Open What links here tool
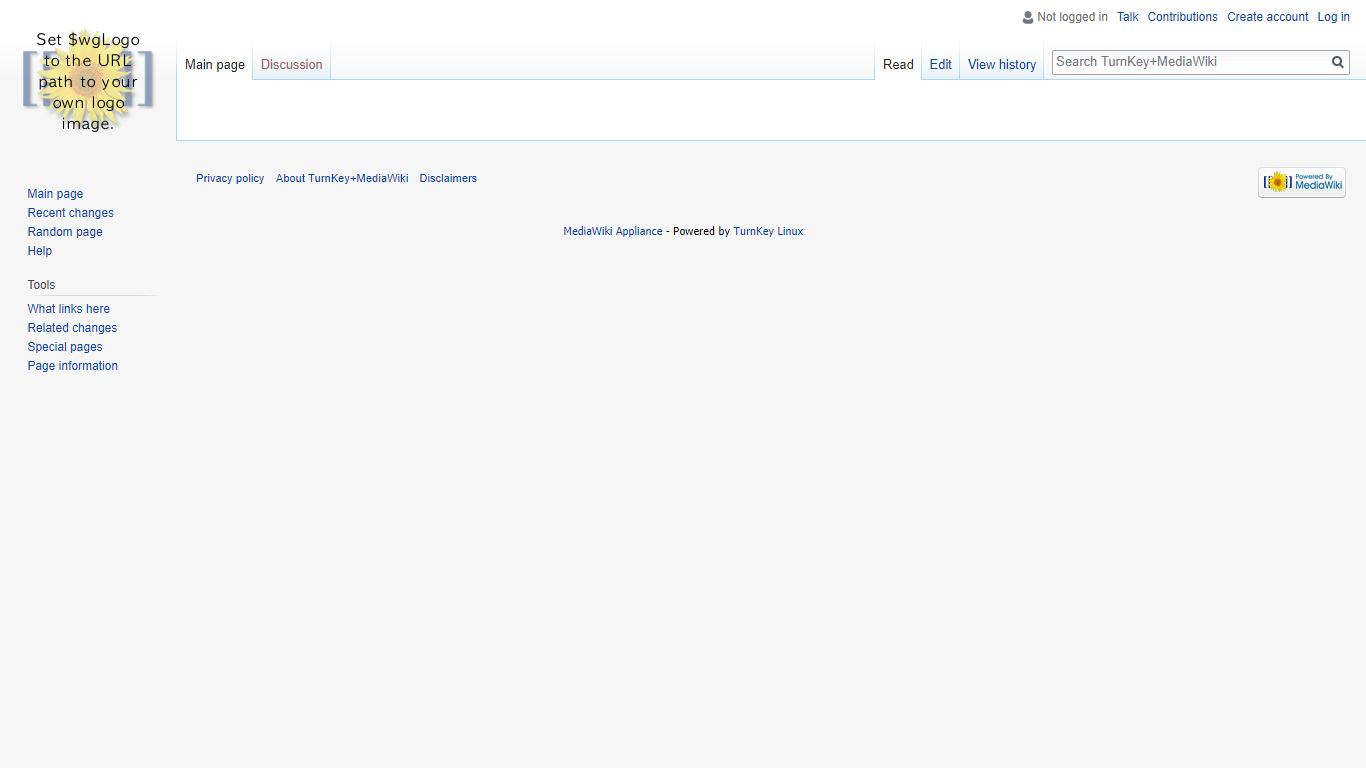The width and height of the screenshot is (1366, 768). [68, 309]
